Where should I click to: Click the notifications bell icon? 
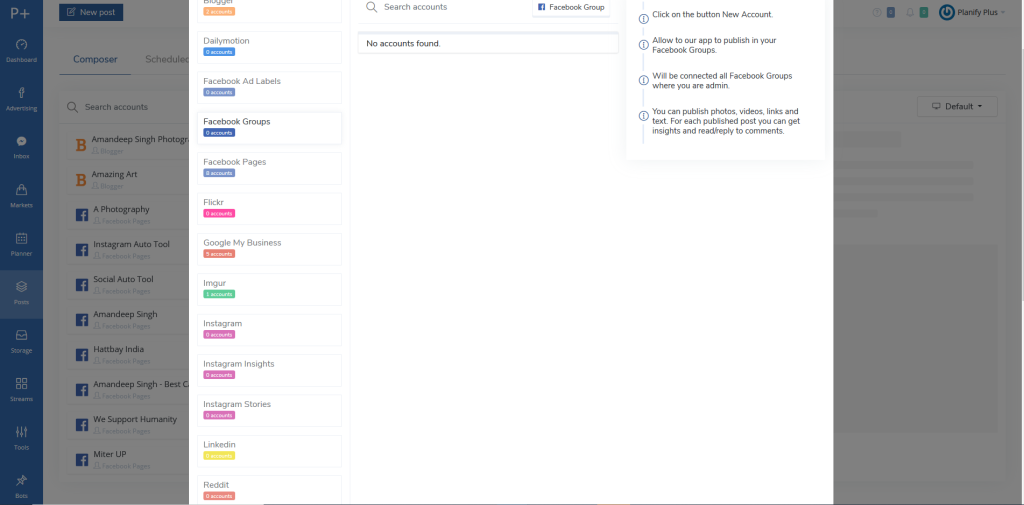(909, 13)
